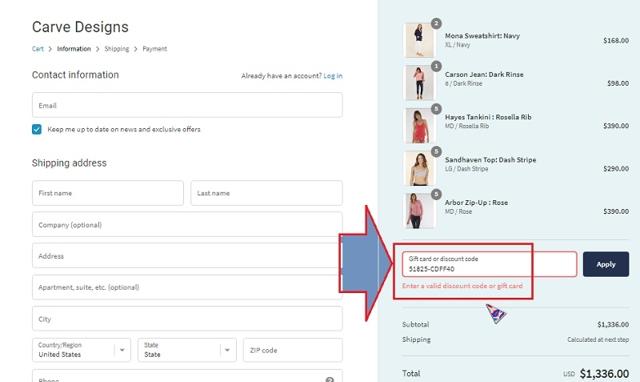This screenshot has width=640, height=382.
Task: Click the $98.00 price
Action: pos(618,83)
